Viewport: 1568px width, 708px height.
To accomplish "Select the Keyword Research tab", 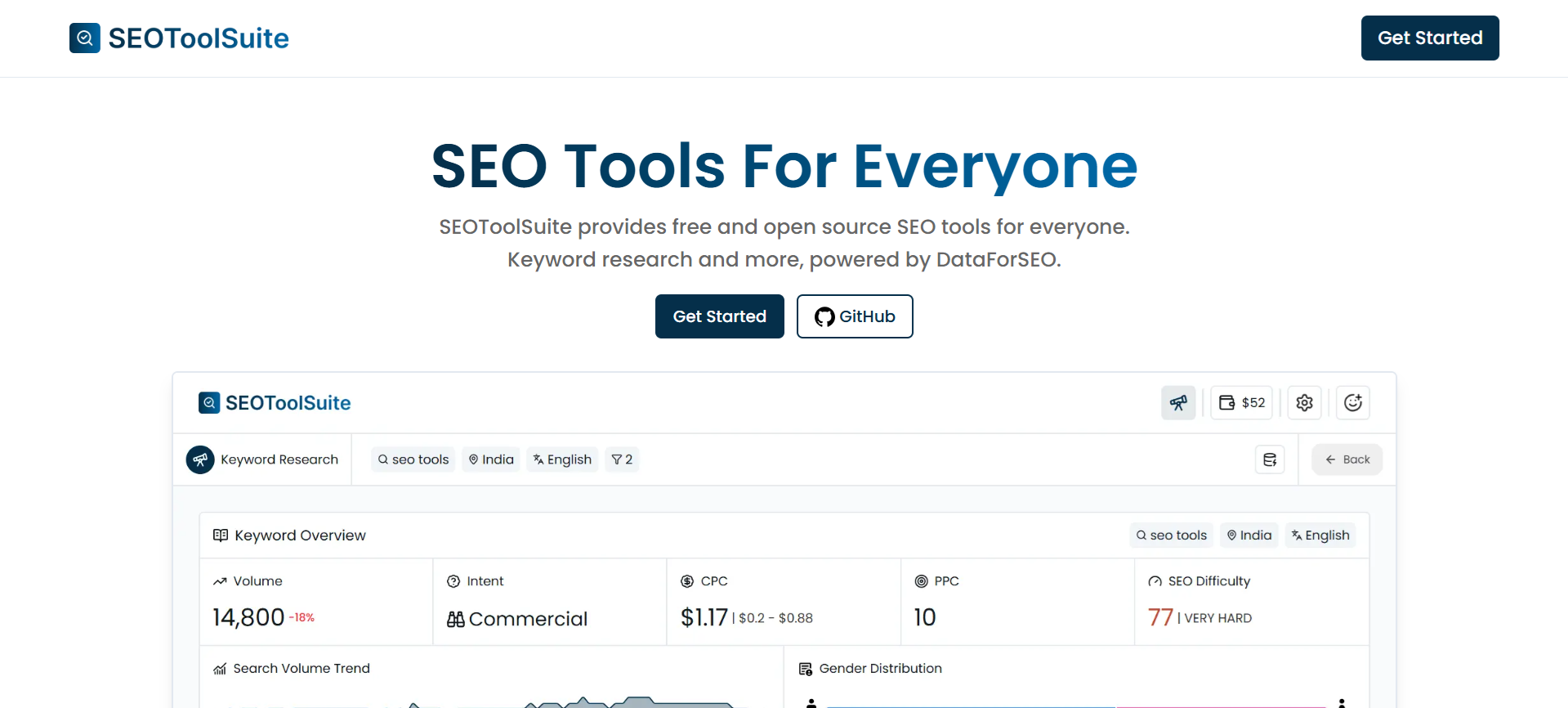I will 263,459.
